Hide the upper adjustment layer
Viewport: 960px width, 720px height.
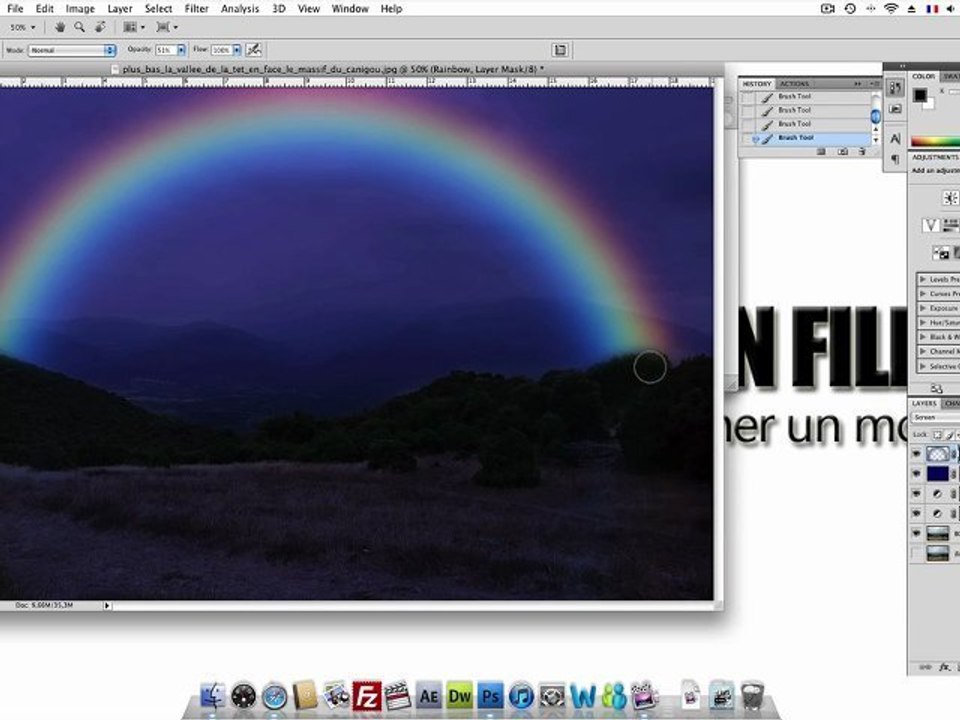tap(917, 493)
